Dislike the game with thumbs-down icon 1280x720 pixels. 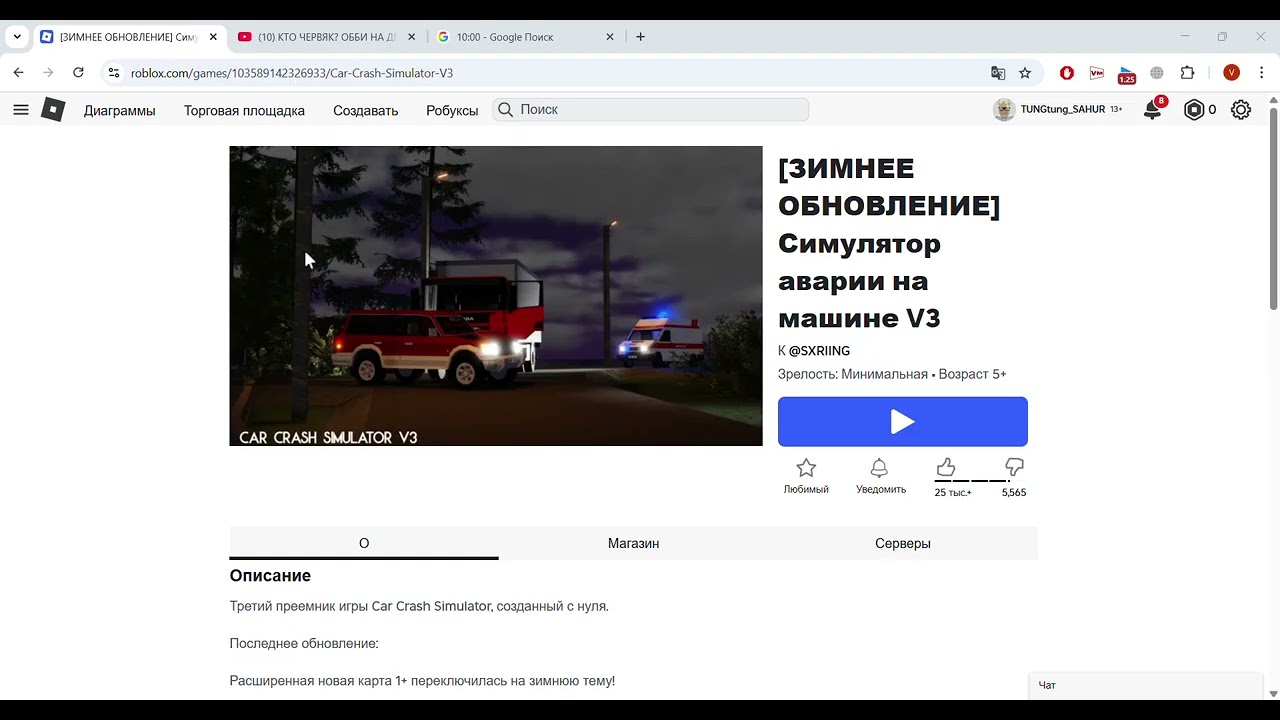1015,467
